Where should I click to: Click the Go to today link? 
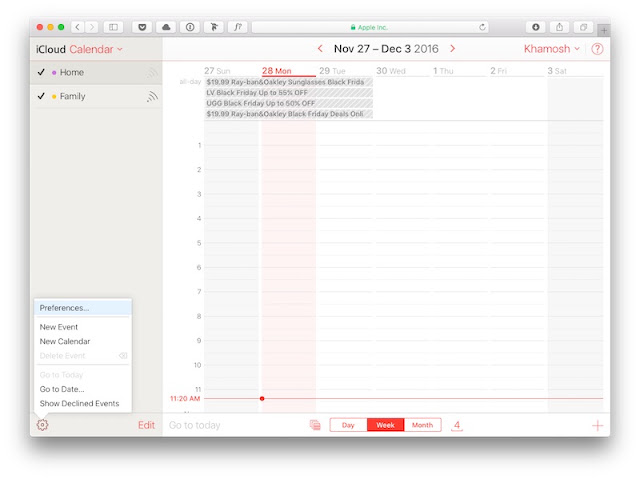click(195, 425)
